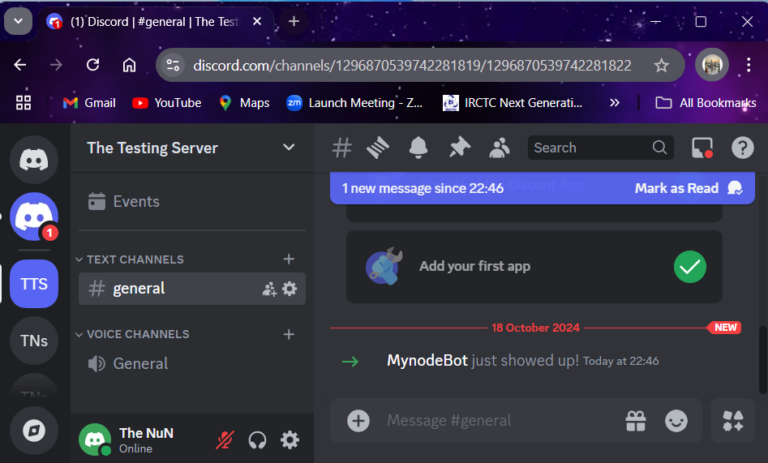Send a gift via gift icon
This screenshot has height=463, width=768.
636,421
